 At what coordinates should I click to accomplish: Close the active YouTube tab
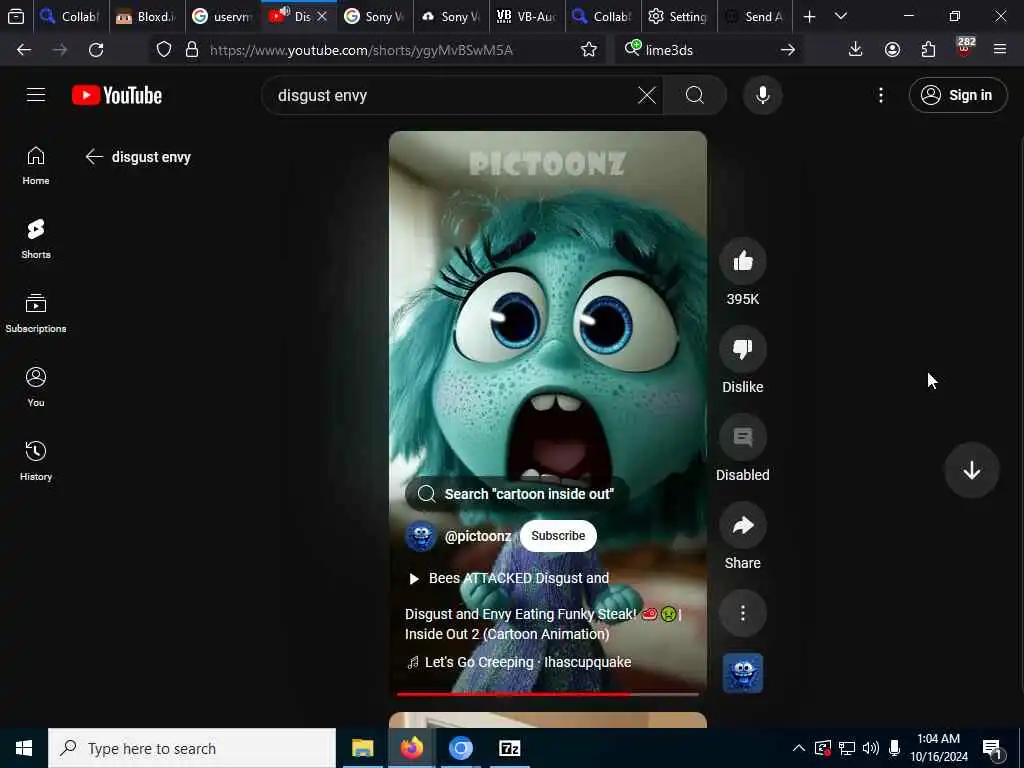(322, 17)
